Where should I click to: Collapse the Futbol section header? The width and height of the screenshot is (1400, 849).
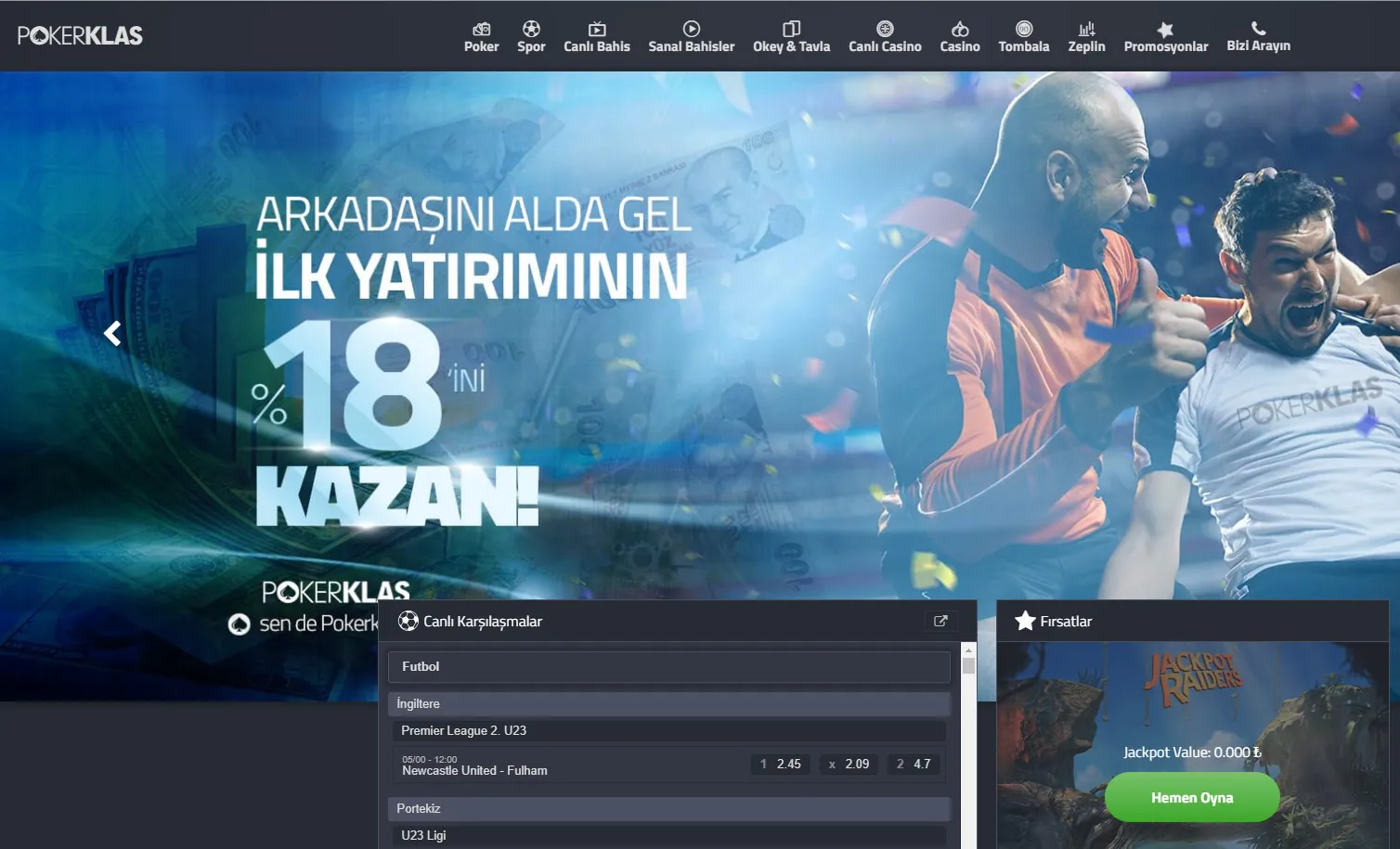(668, 666)
